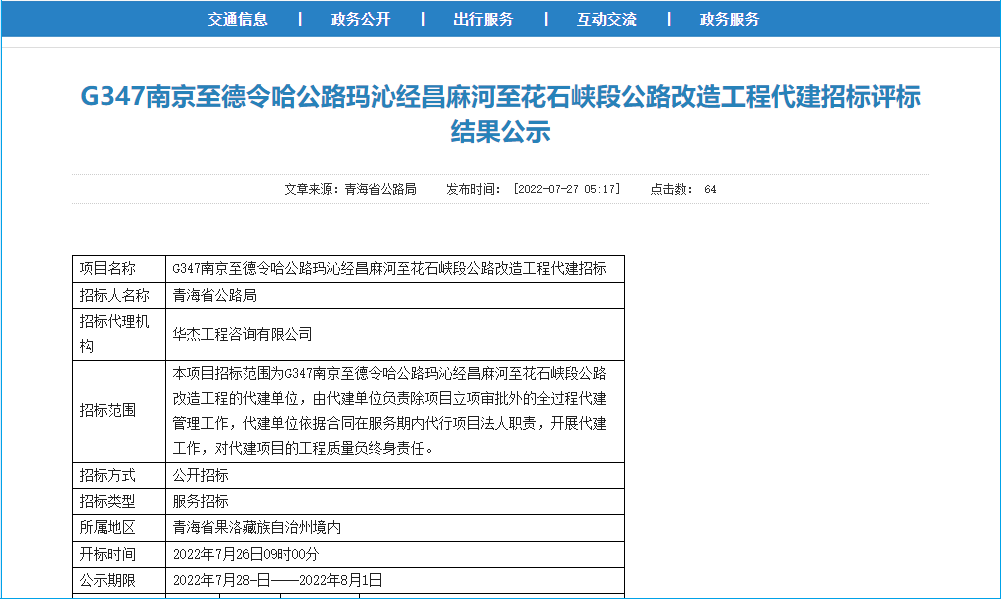Click the bid opening time 2022年7月26日09时00分

pyautogui.click(x=246, y=553)
